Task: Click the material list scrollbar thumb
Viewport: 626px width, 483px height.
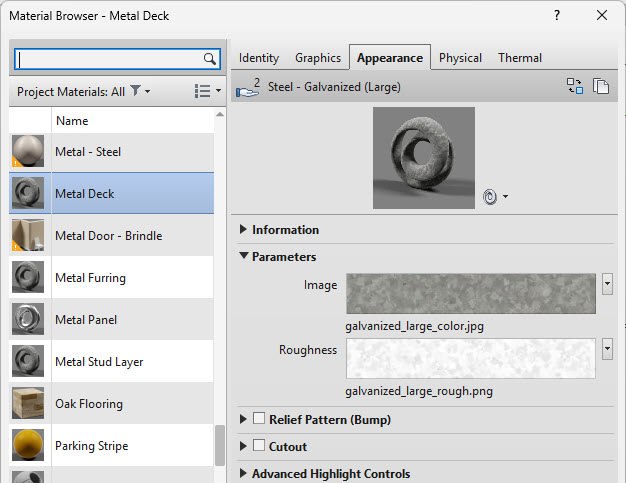Action: [220, 445]
